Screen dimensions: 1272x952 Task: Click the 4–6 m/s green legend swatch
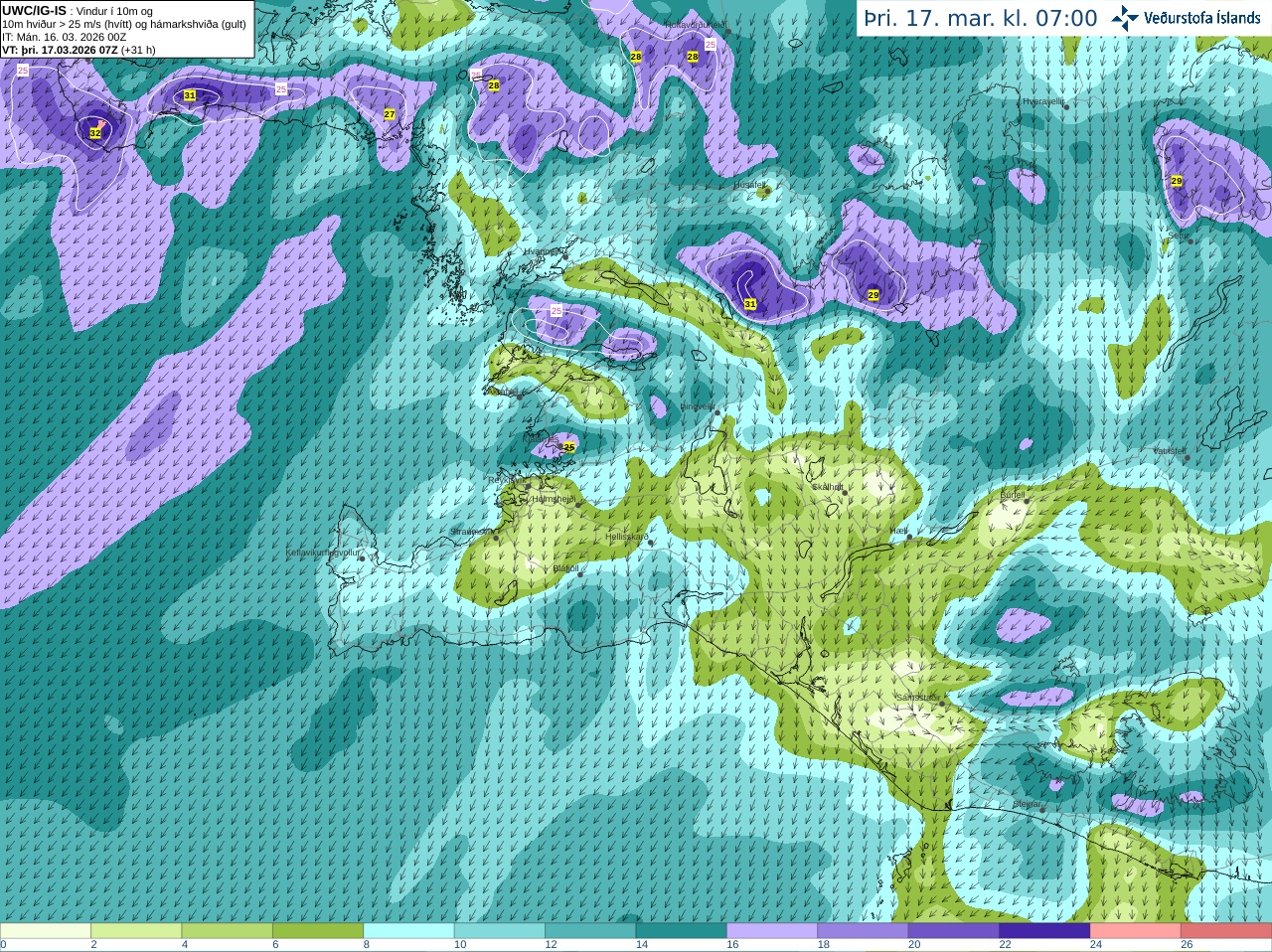point(228,931)
